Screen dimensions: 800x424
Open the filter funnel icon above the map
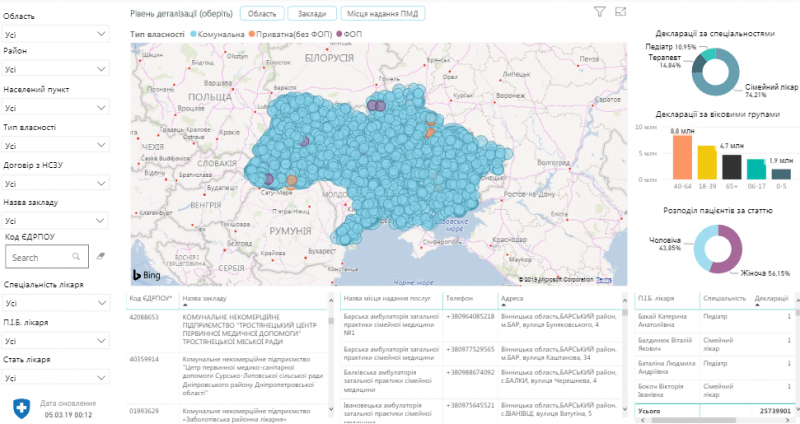point(599,12)
